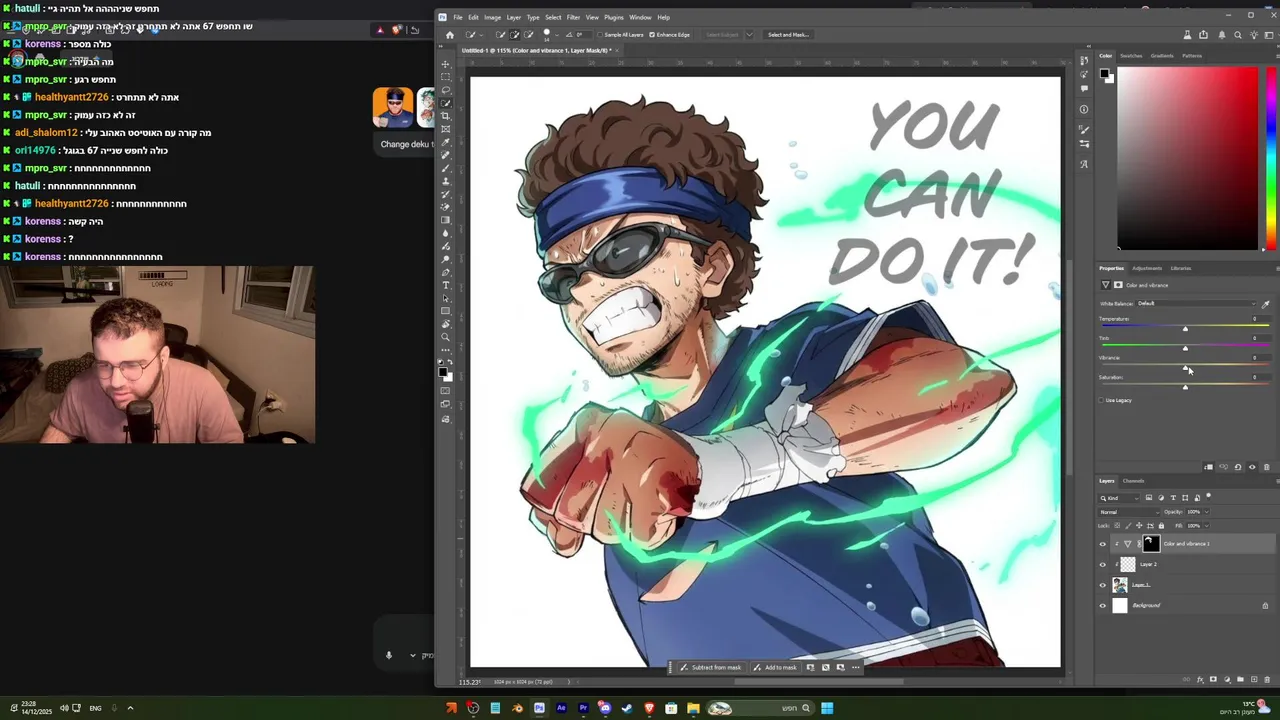
Task: Uncheck Enhance Edge checkbox
Action: pos(652,35)
